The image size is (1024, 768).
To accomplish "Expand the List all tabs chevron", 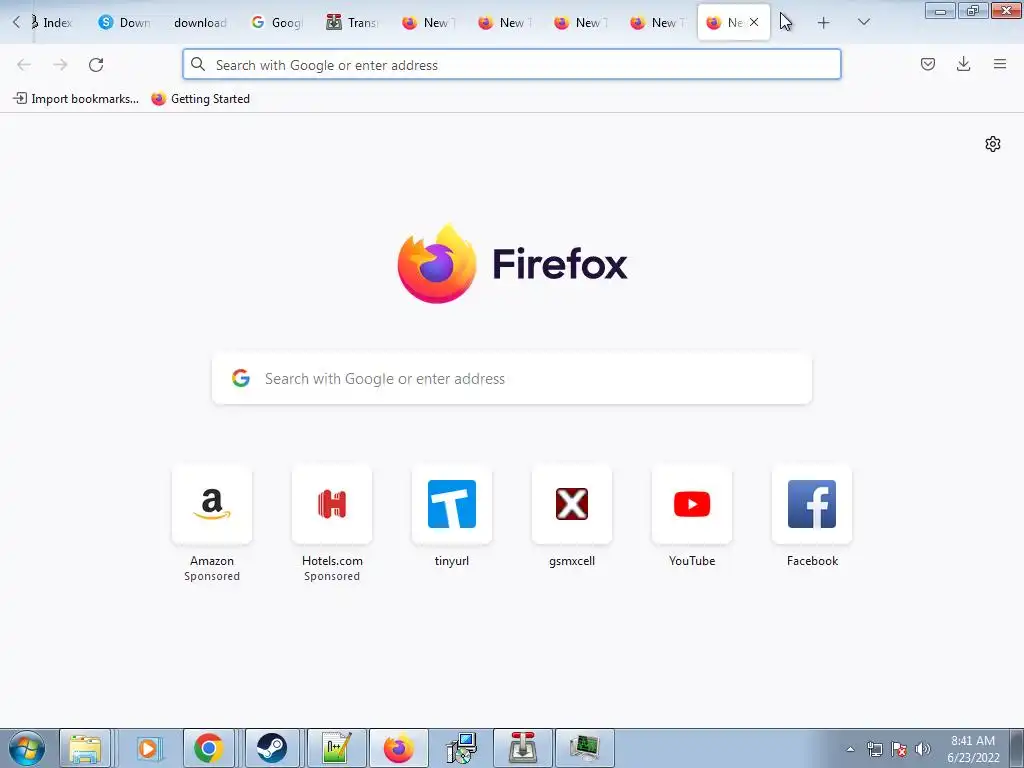I will tap(863, 22).
